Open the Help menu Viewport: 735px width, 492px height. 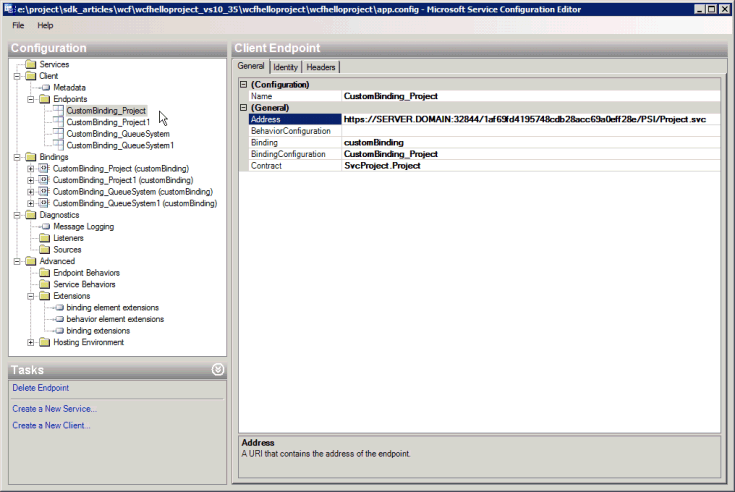(x=45, y=25)
